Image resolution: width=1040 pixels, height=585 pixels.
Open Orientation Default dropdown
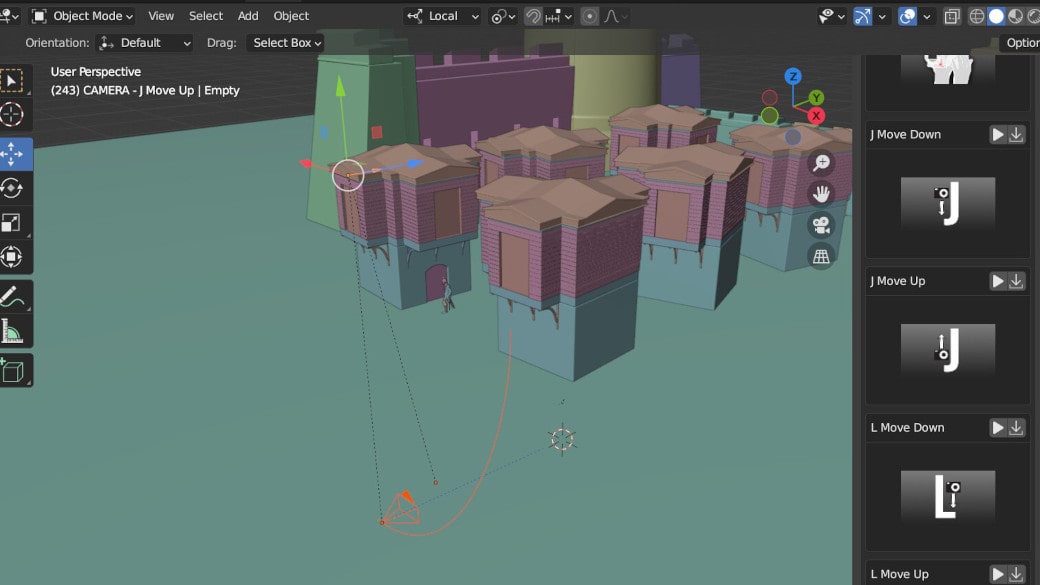pos(144,43)
